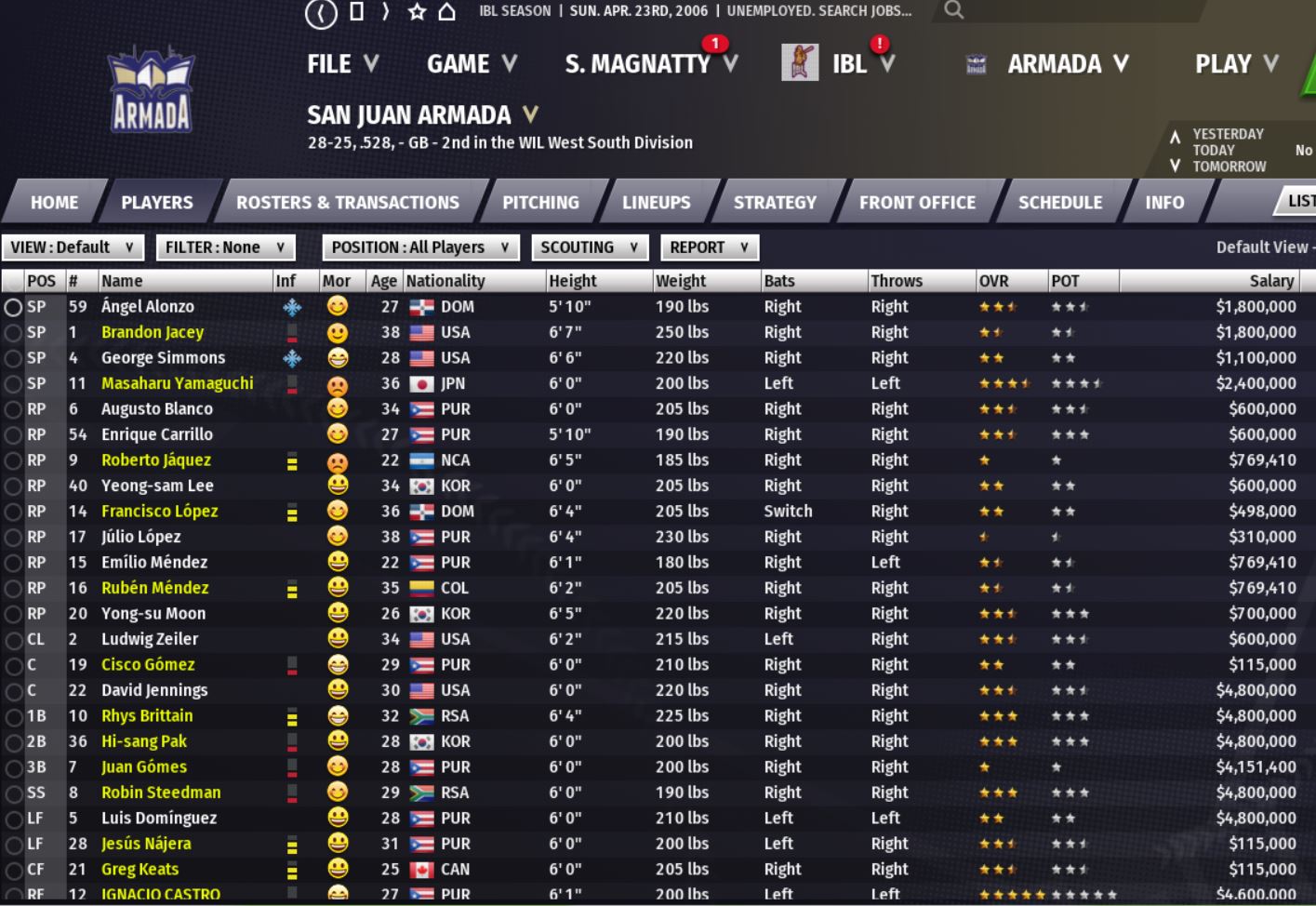The width and height of the screenshot is (1316, 906).
Task: Click the small Armada icon in the menu
Action: pos(976,64)
